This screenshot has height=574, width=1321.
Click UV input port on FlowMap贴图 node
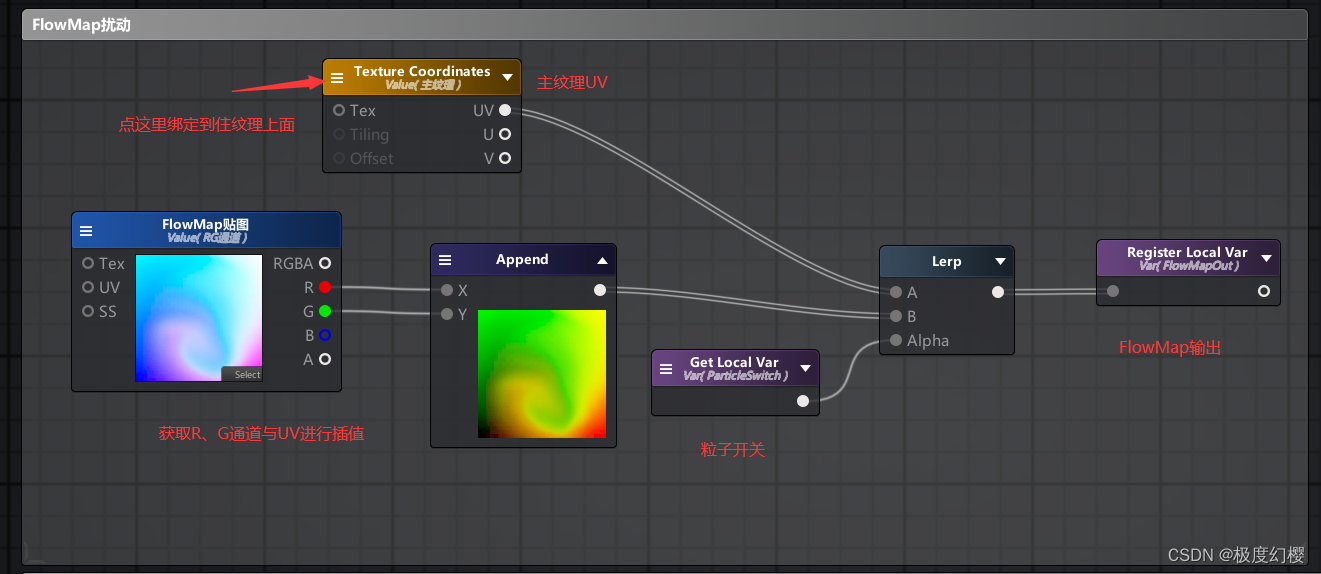[x=88, y=287]
